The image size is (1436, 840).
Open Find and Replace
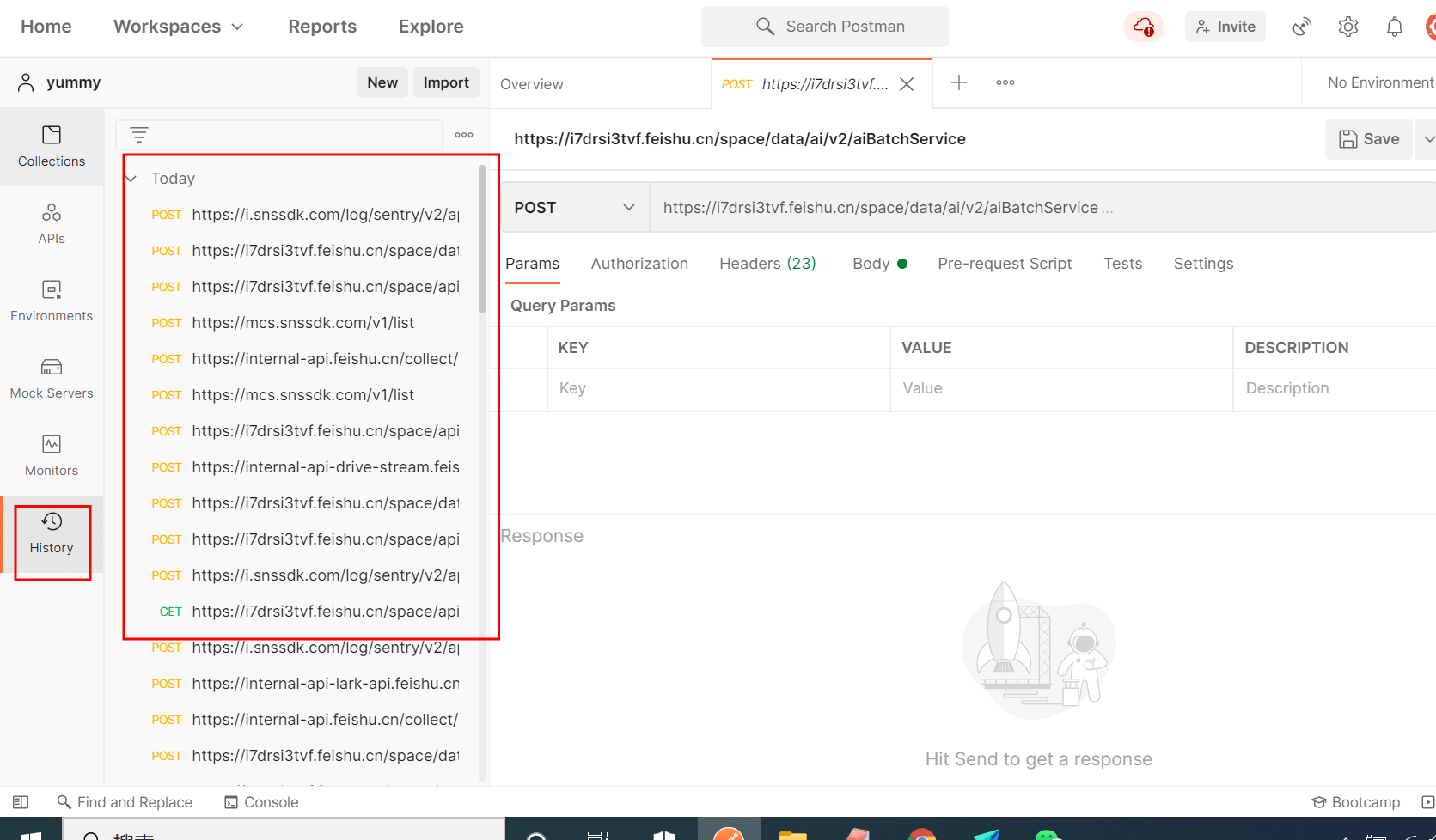coord(125,802)
